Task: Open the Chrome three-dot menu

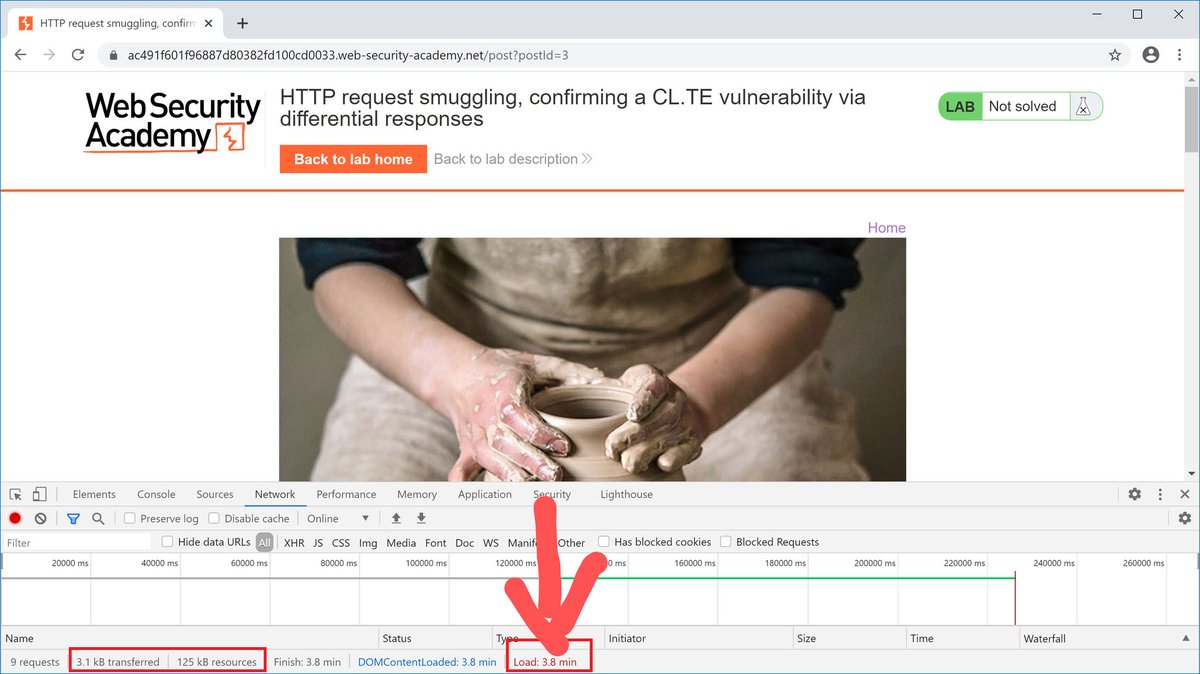Action: coord(1180,55)
